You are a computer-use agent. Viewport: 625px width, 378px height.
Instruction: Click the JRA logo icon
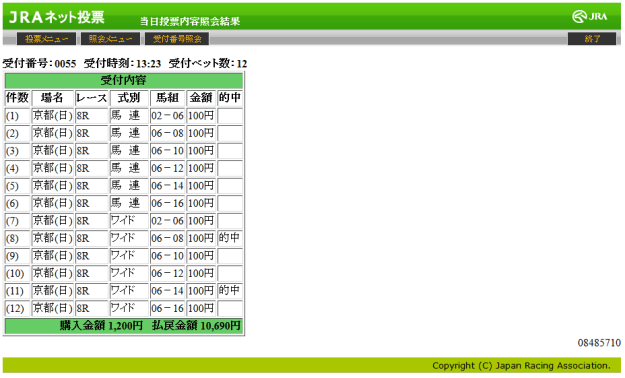(590, 16)
